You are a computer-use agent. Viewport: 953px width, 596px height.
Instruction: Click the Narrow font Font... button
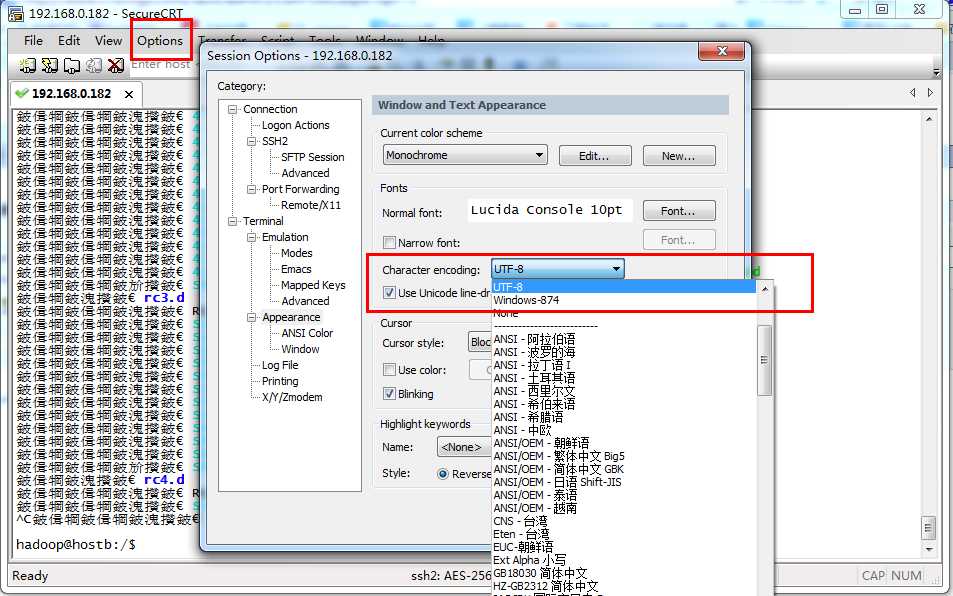point(679,240)
